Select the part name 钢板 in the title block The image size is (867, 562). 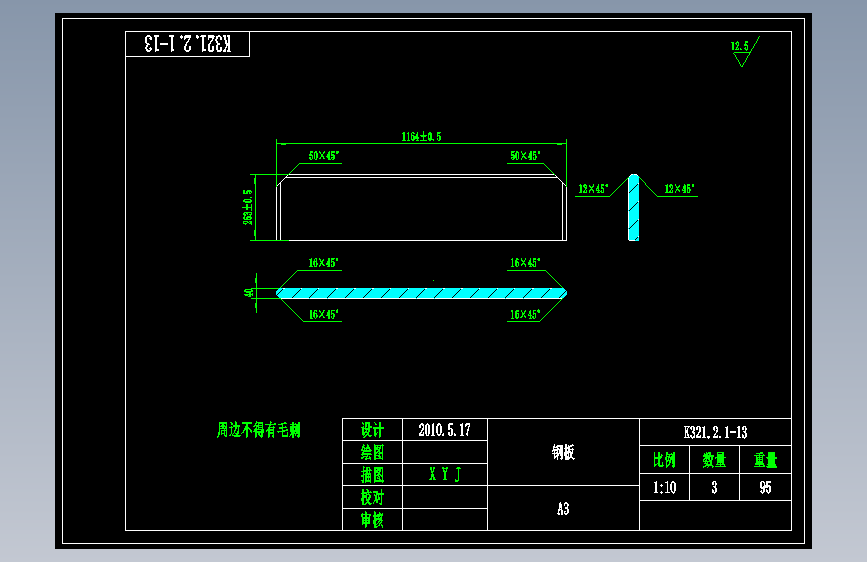(x=563, y=452)
